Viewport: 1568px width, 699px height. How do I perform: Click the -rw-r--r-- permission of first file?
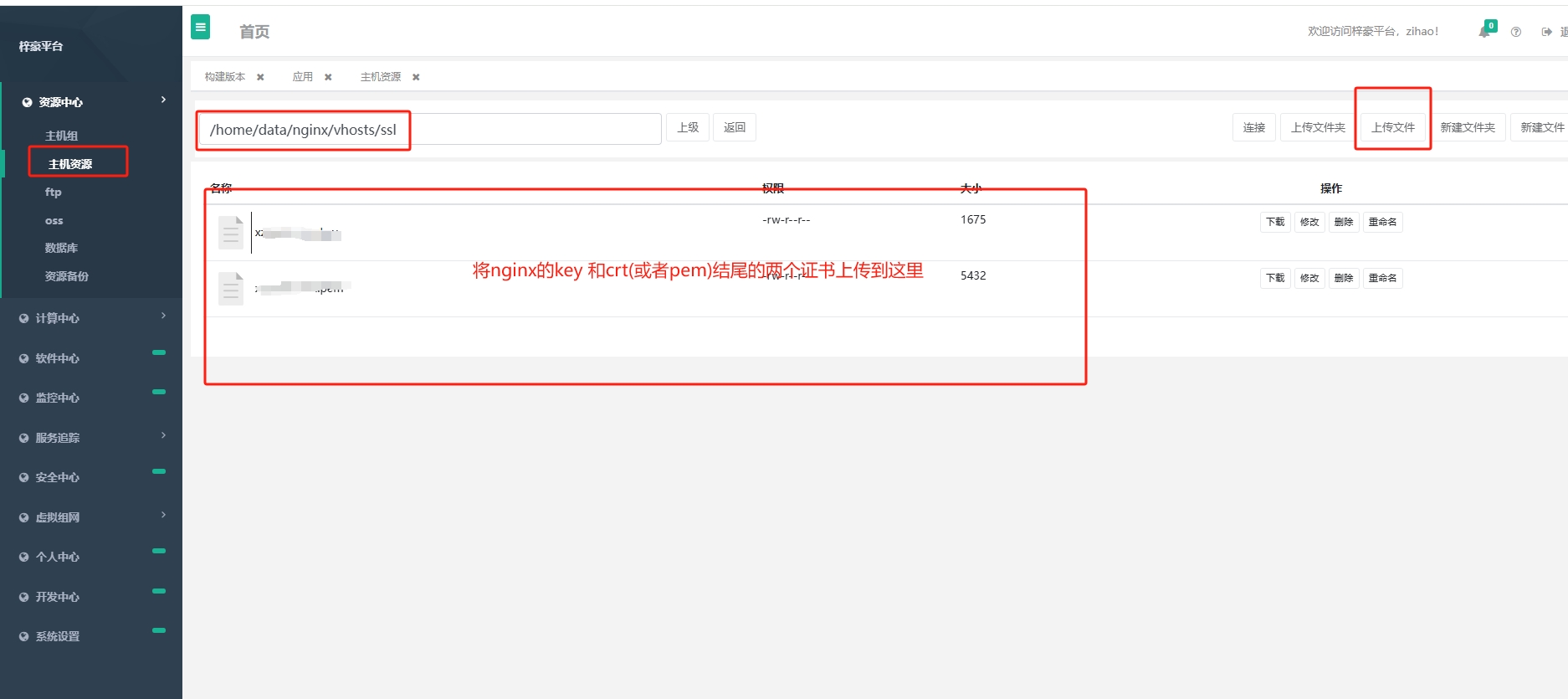(x=786, y=219)
